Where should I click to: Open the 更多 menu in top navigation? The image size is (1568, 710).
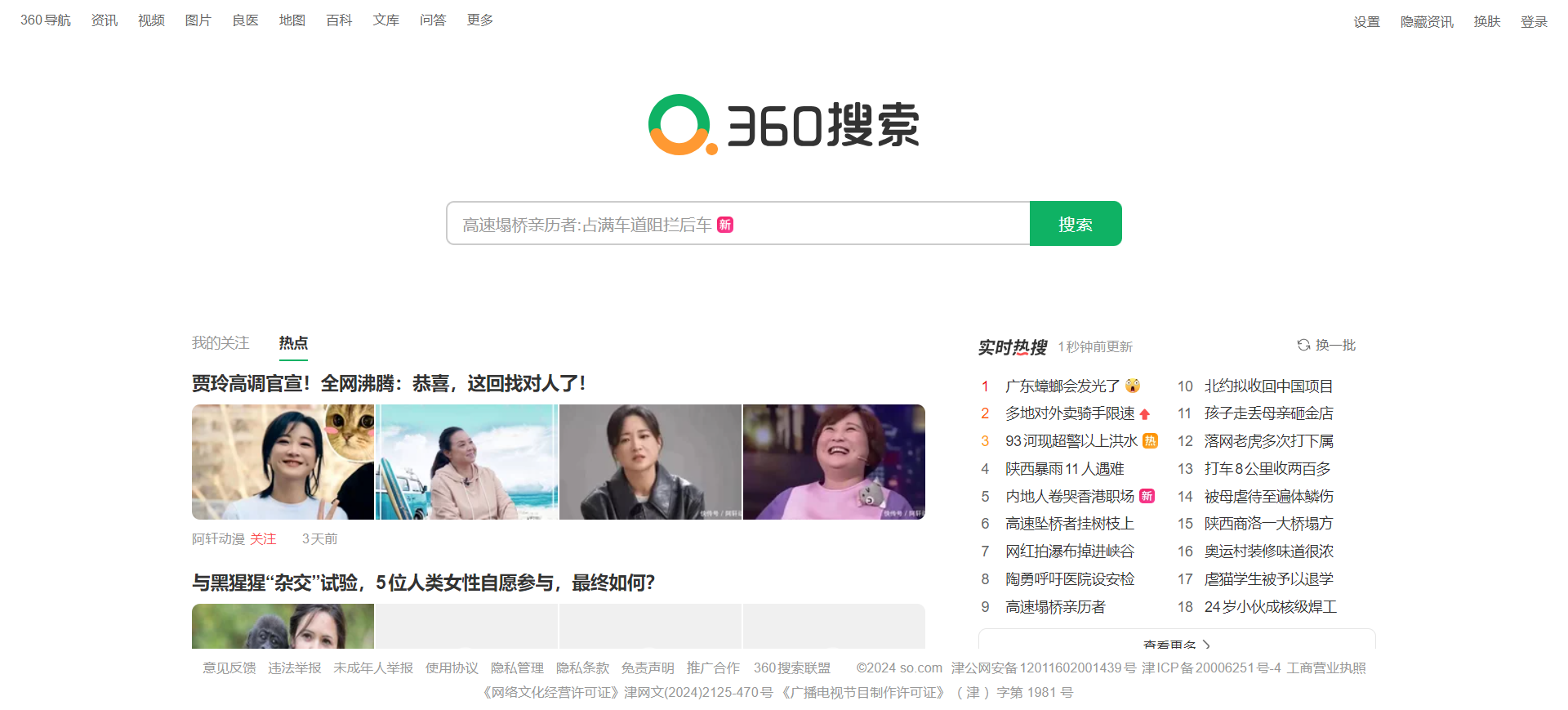point(479,20)
